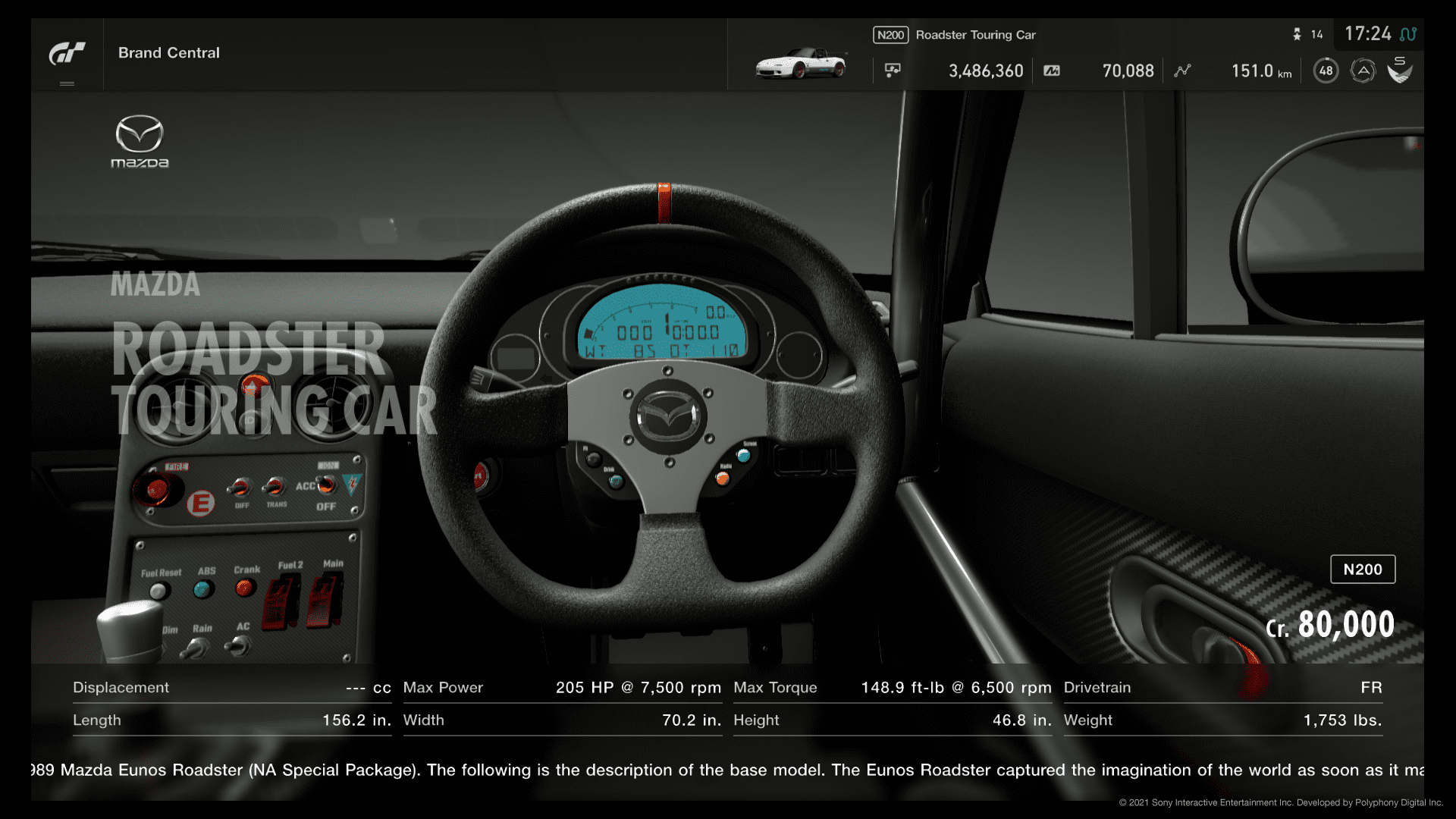Screen dimensions: 1456x819
Task: Click the 17:24 clock
Action: tap(1367, 34)
